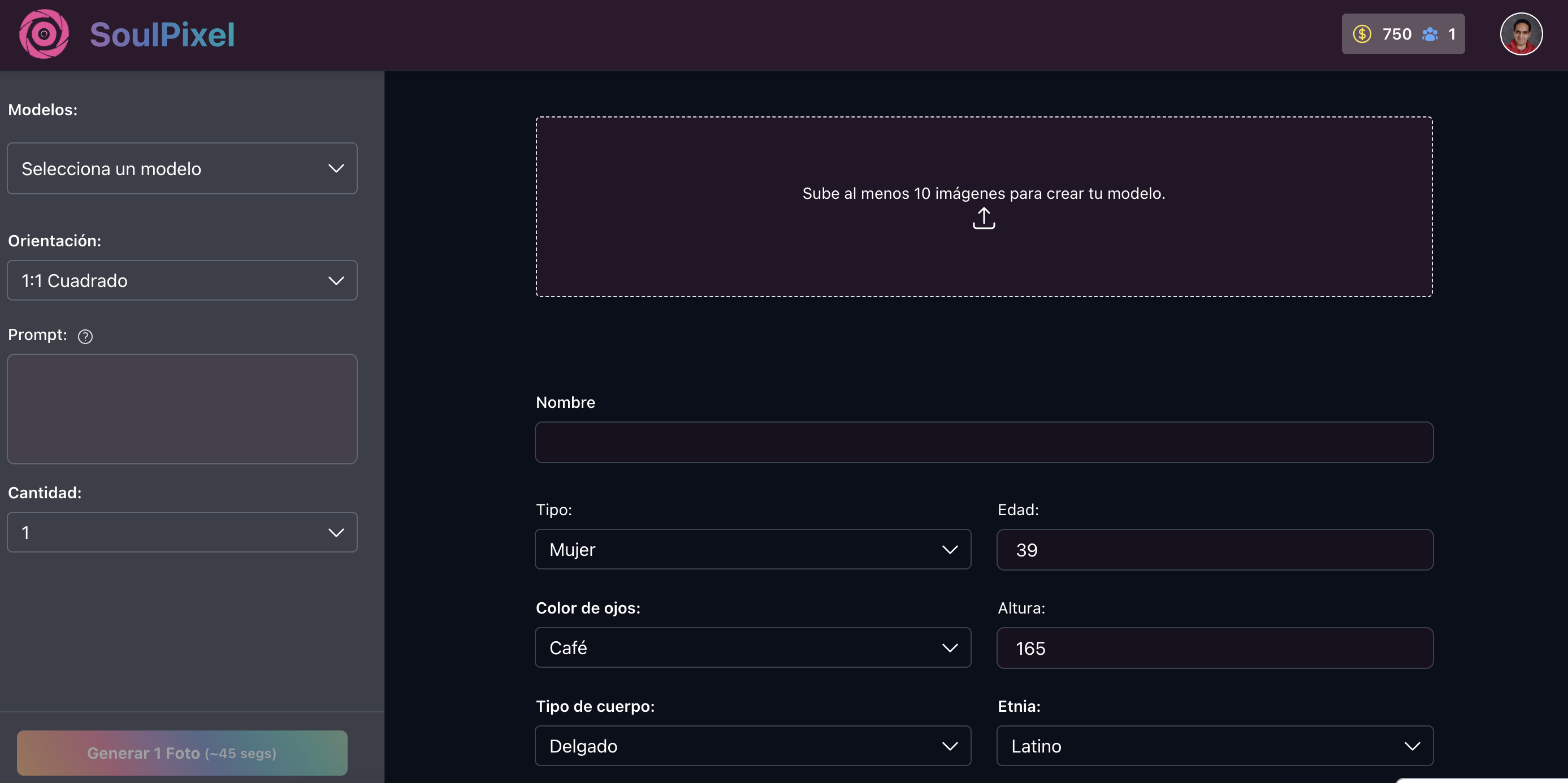Click the upload arrow icon
The image size is (1568, 783).
tap(984, 219)
